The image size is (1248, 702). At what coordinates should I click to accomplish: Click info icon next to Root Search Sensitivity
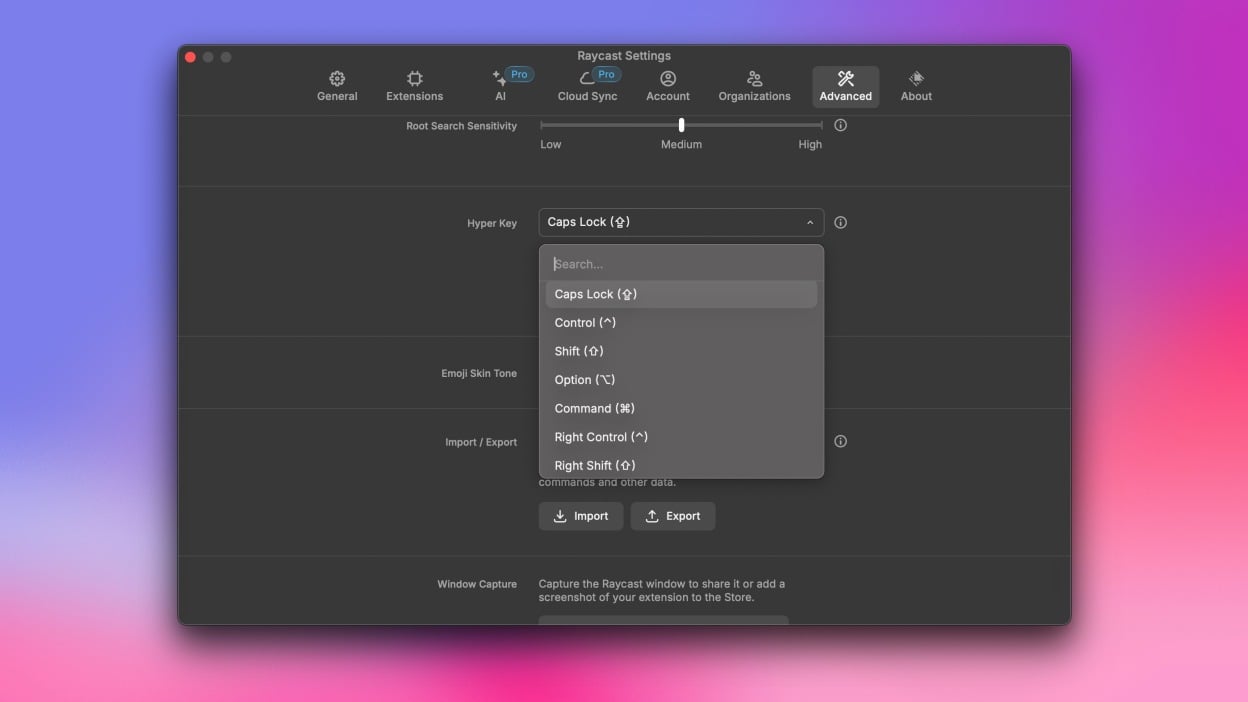click(840, 125)
